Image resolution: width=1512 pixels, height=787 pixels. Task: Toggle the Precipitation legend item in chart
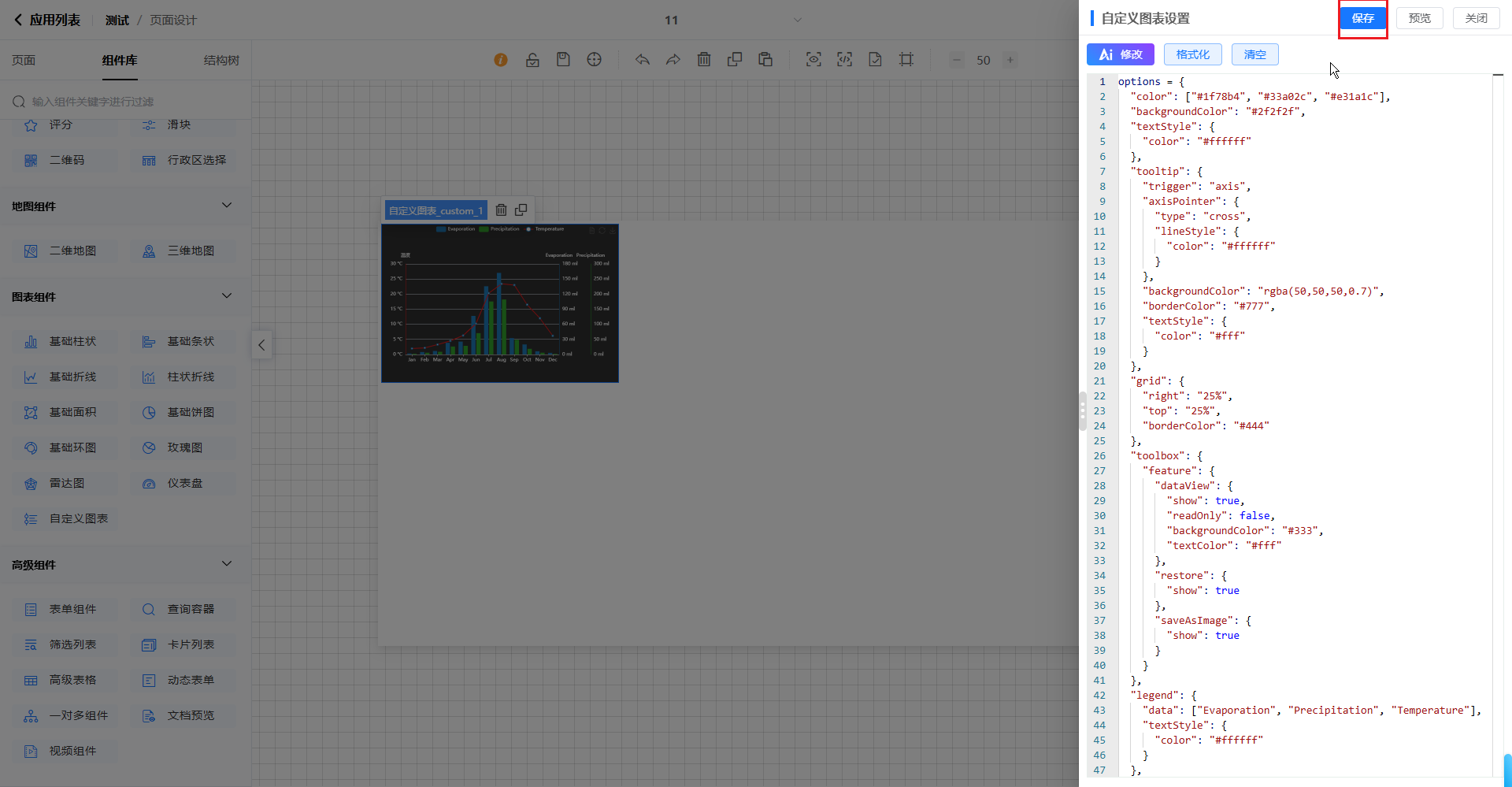pos(499,229)
